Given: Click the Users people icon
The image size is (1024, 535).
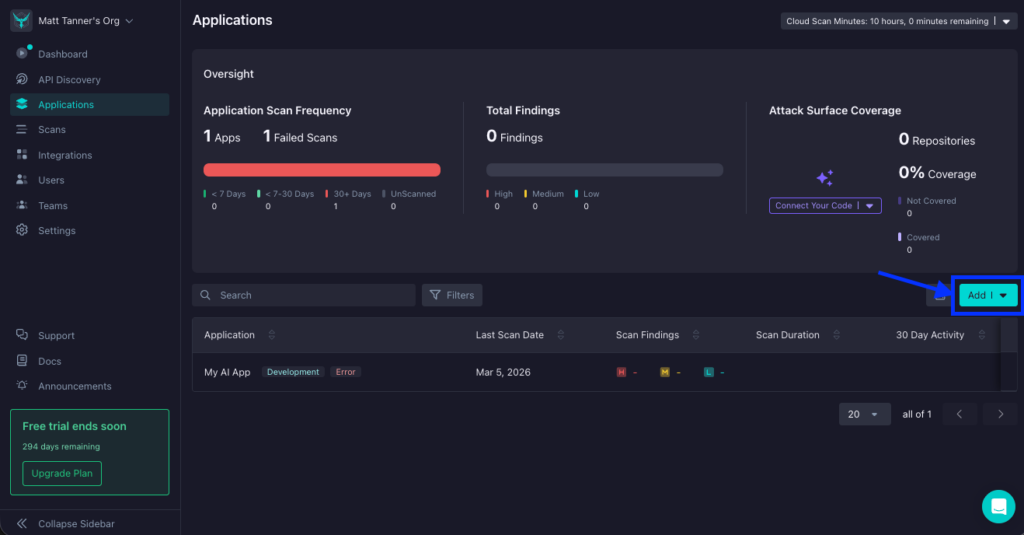Looking at the screenshot, I should (22, 180).
